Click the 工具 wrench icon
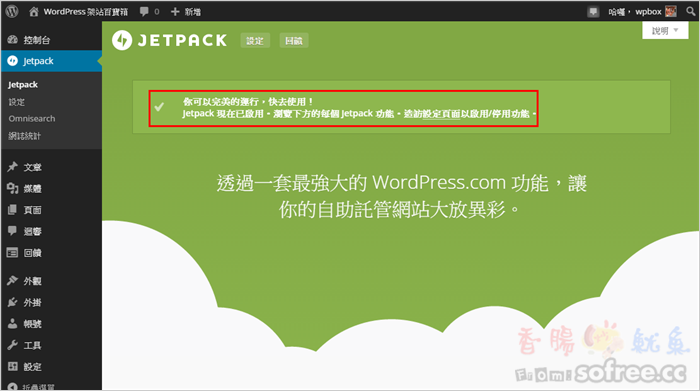 click(x=12, y=345)
